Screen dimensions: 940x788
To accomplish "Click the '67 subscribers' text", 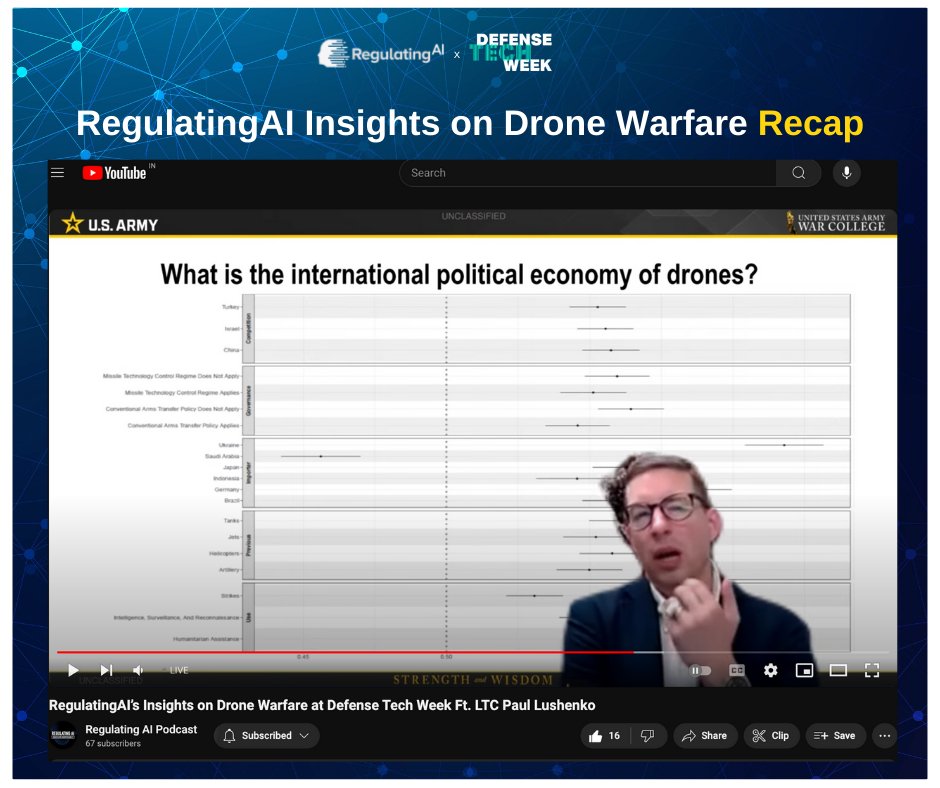I will (x=113, y=744).
